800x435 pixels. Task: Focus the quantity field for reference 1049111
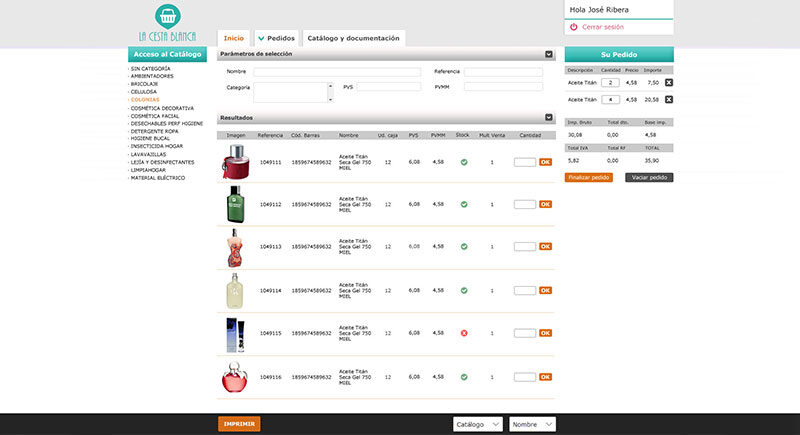point(524,162)
